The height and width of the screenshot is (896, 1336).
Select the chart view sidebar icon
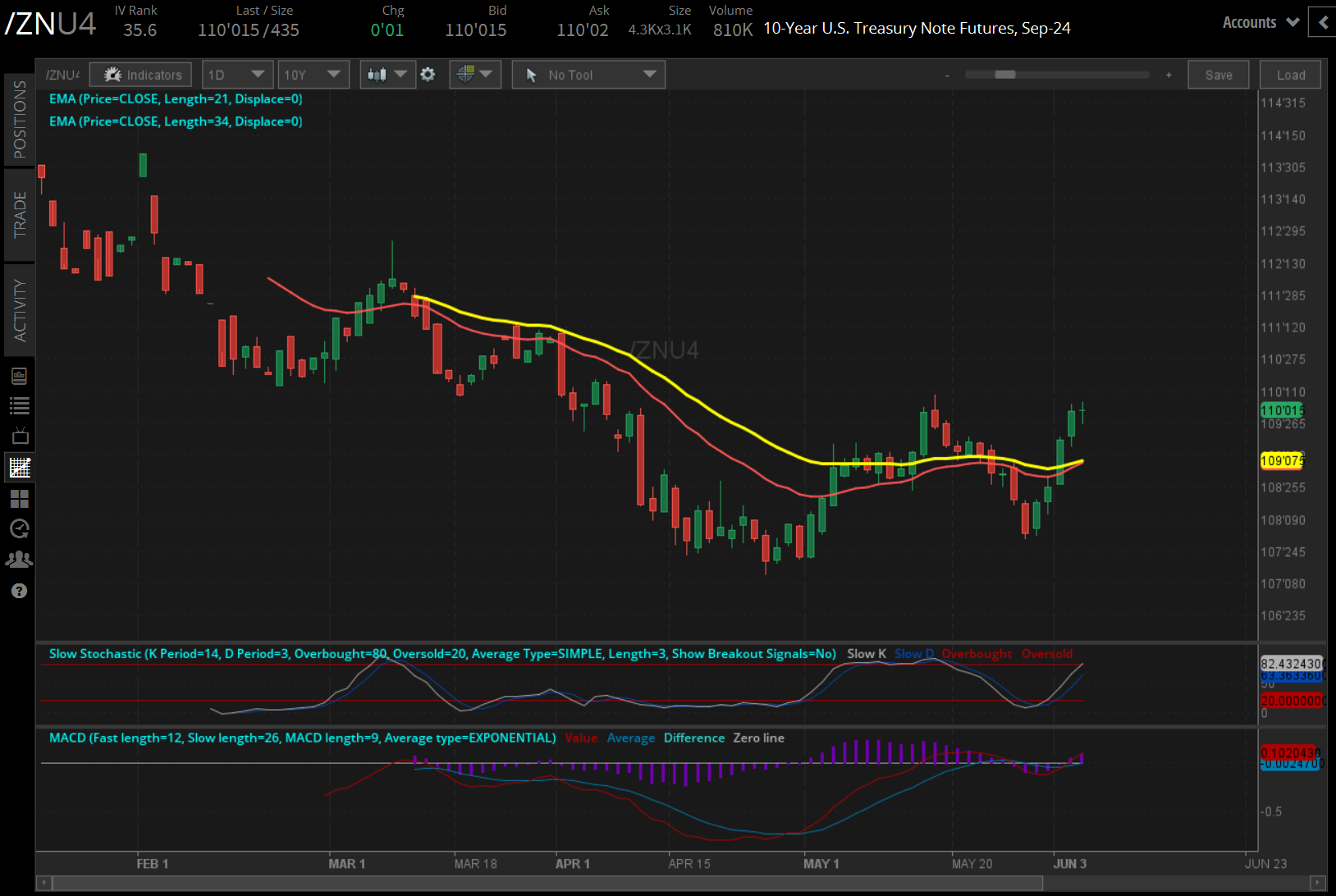(20, 468)
